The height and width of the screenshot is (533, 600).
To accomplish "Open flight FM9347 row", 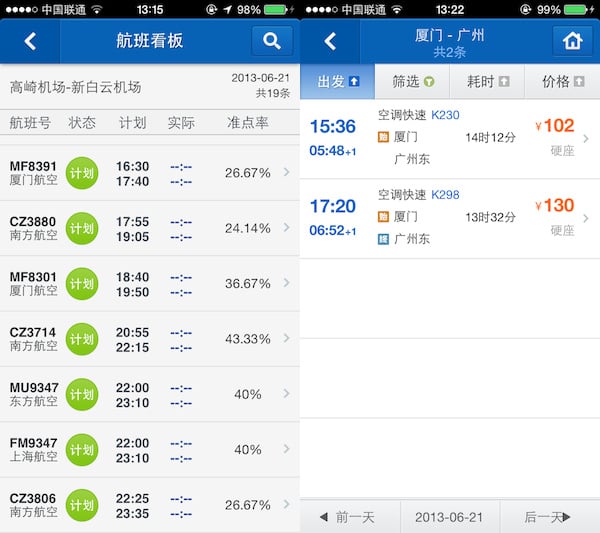I will point(150,450).
